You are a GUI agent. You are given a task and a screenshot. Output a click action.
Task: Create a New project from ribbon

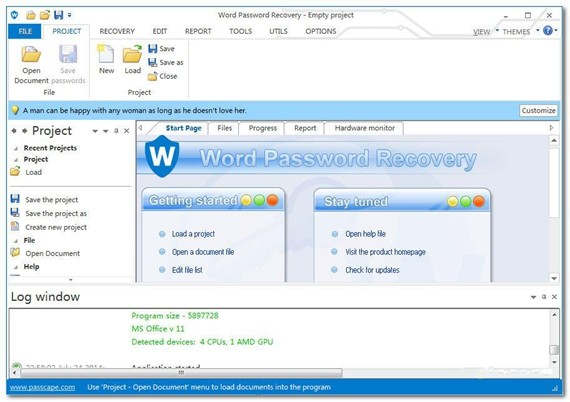pyautogui.click(x=106, y=54)
